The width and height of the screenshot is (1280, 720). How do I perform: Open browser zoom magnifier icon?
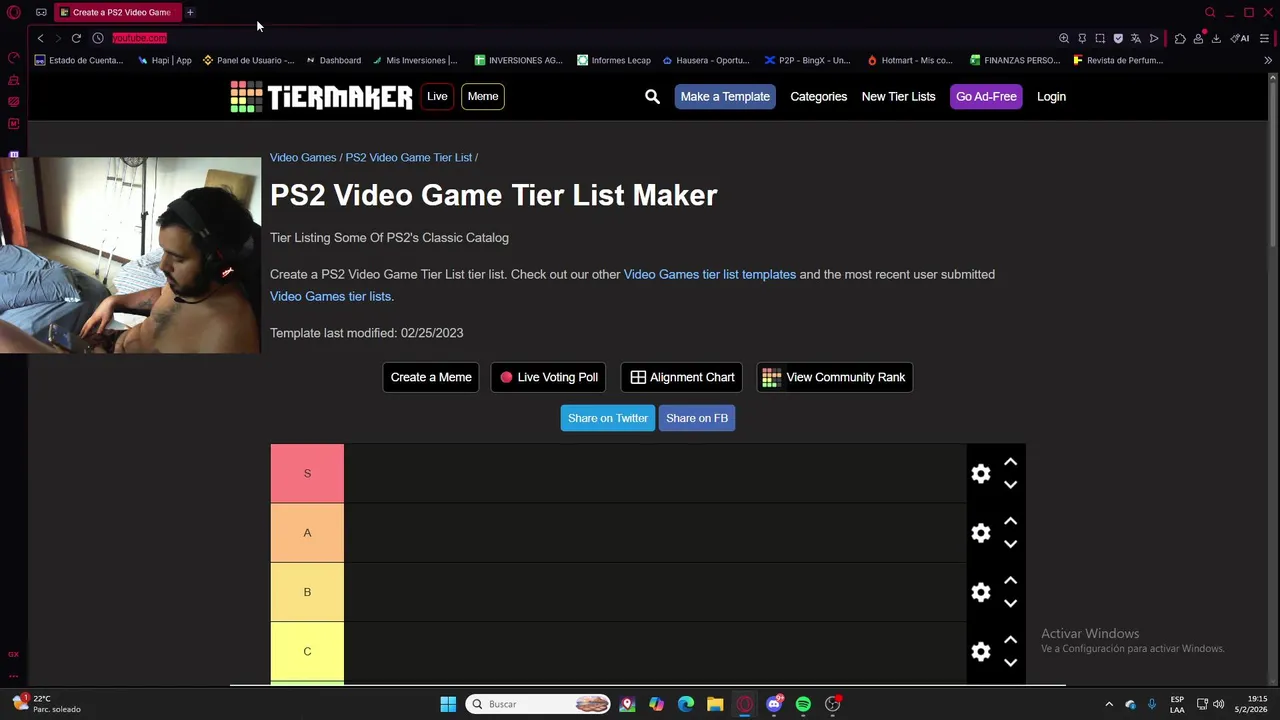click(x=1064, y=38)
